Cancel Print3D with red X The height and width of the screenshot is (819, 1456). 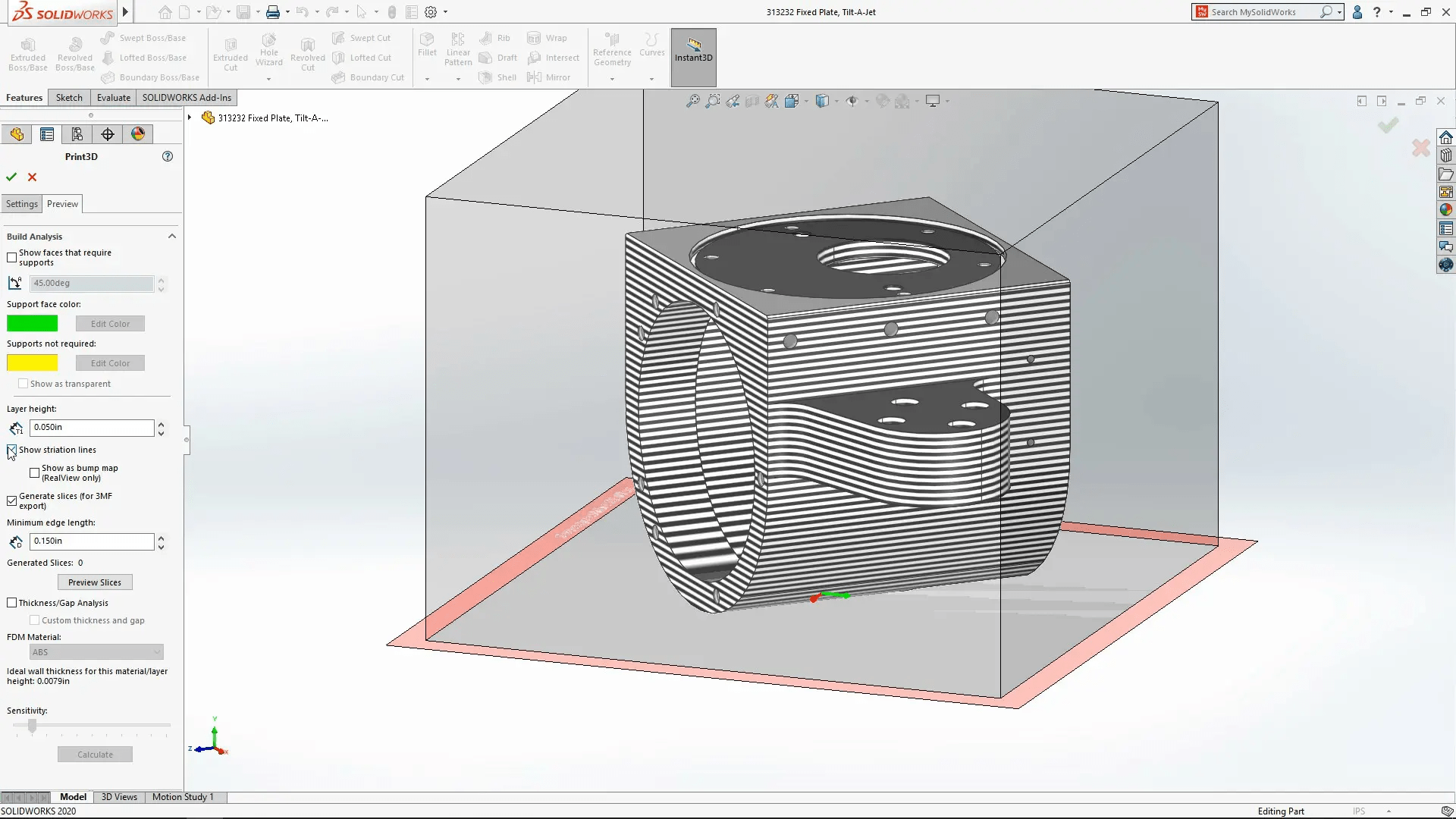(32, 177)
